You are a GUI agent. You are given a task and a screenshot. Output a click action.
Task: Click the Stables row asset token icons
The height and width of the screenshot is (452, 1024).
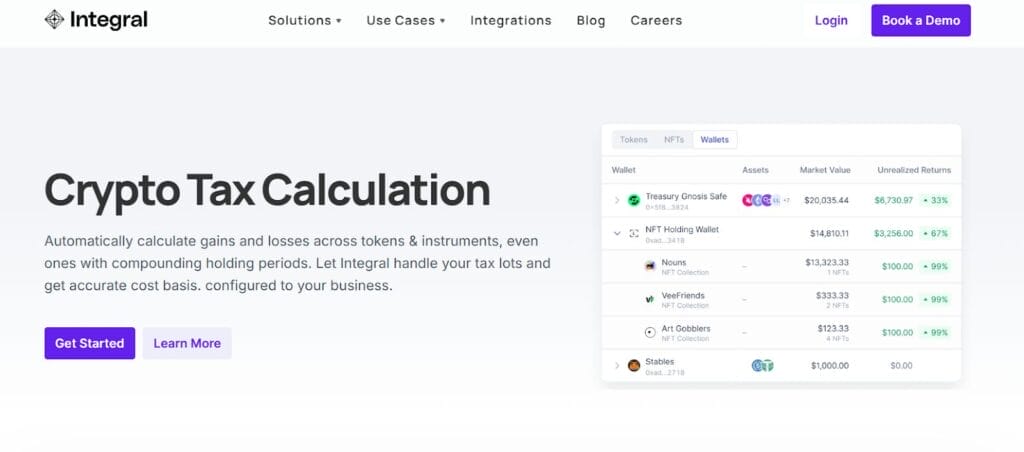(x=763, y=365)
